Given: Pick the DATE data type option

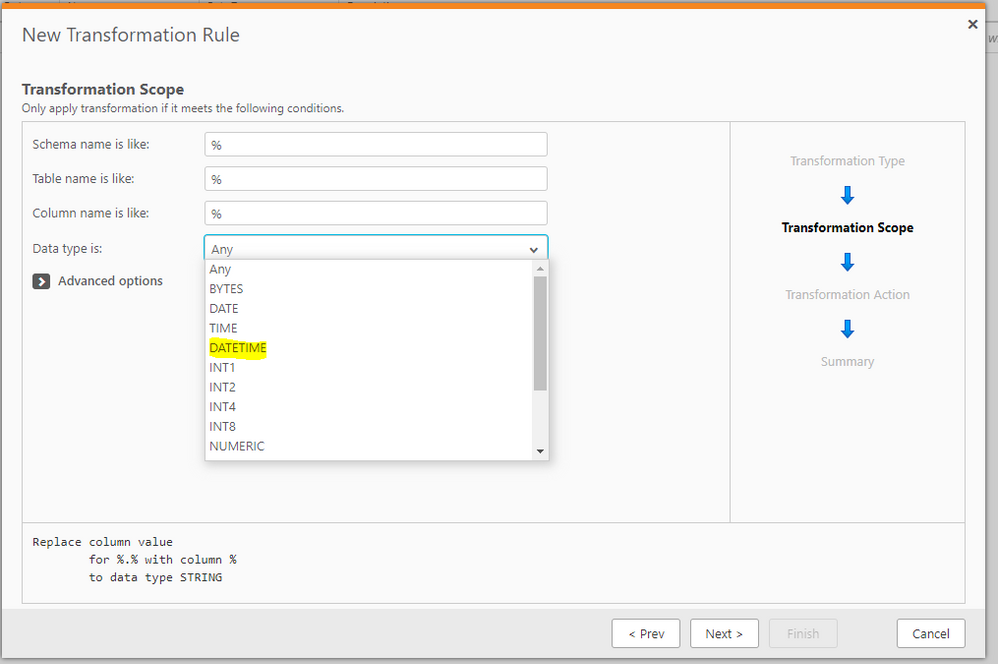Looking at the screenshot, I should (224, 309).
